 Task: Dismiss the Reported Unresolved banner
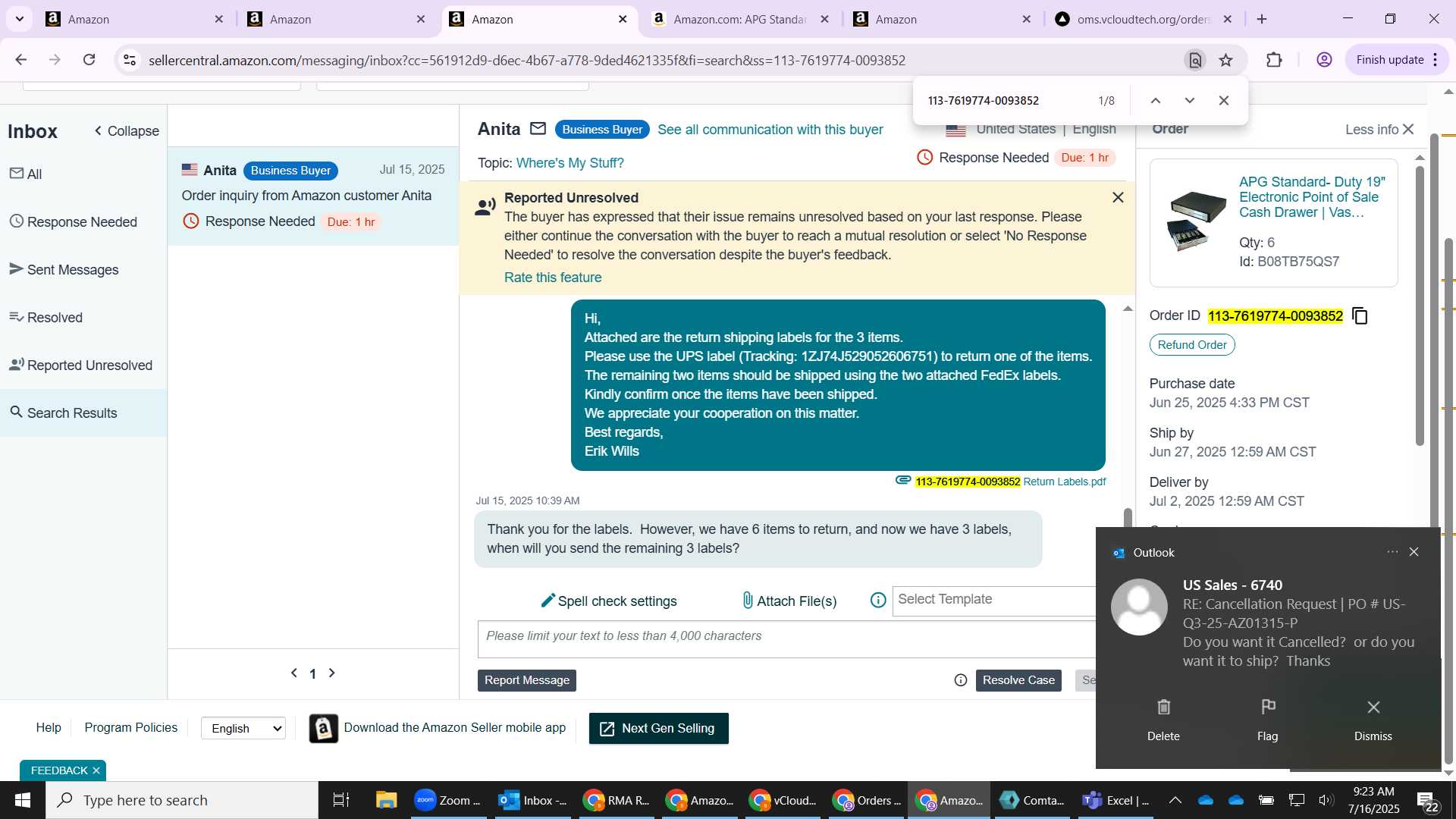(1118, 197)
